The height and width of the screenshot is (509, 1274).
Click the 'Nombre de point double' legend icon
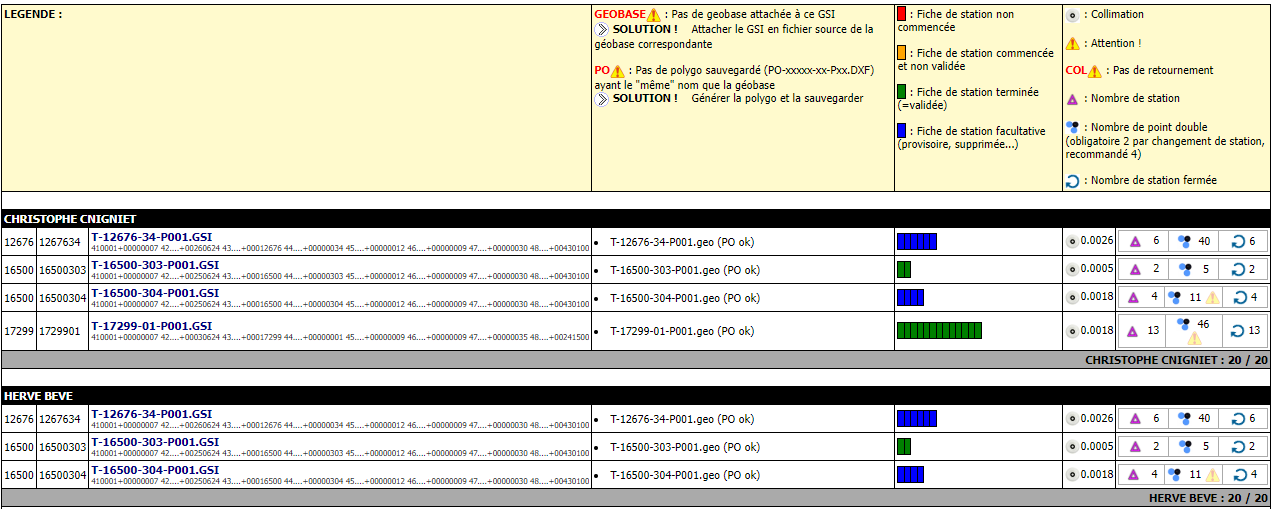pos(1072,128)
